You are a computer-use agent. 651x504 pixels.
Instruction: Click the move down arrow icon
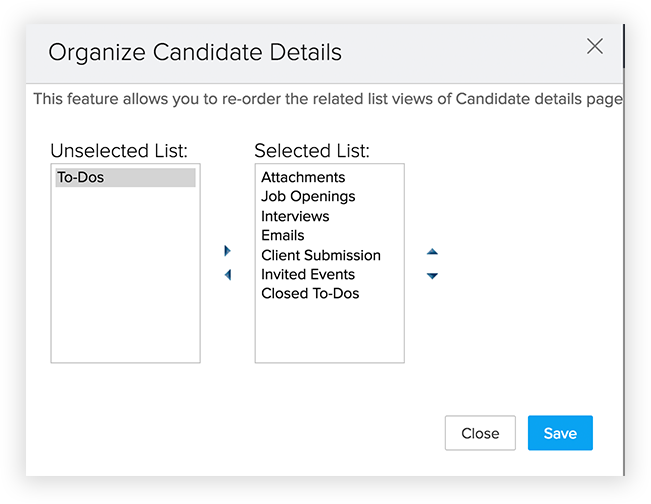coord(432,276)
